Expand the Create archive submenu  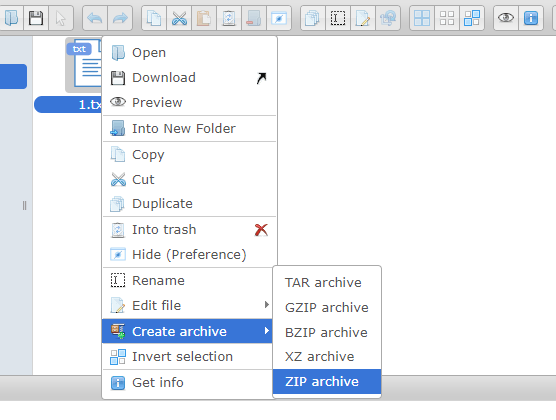coord(187,331)
